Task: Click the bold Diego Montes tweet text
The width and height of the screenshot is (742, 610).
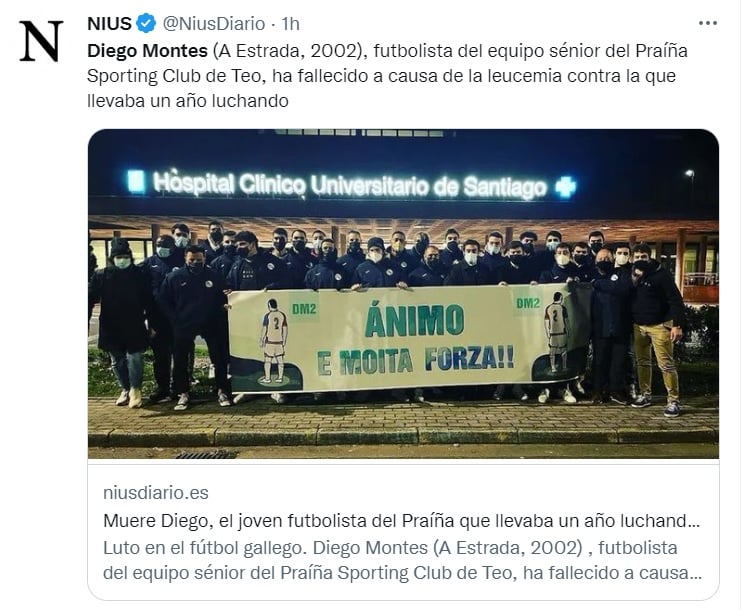Action: 147,51
